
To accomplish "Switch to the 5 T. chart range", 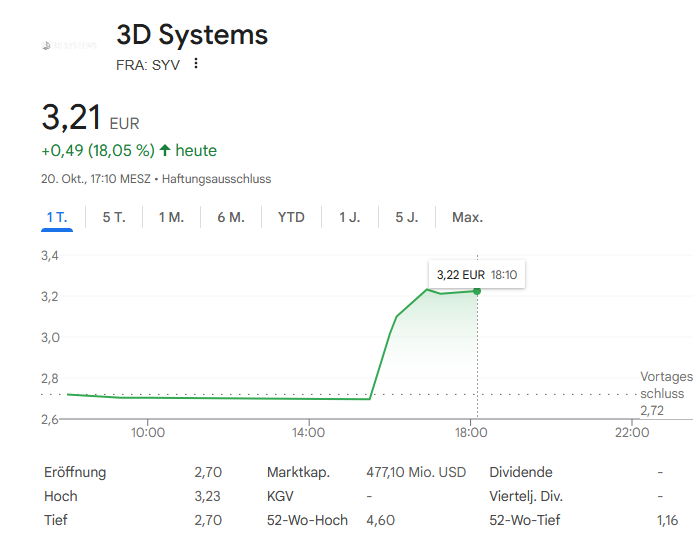I will (x=114, y=217).
